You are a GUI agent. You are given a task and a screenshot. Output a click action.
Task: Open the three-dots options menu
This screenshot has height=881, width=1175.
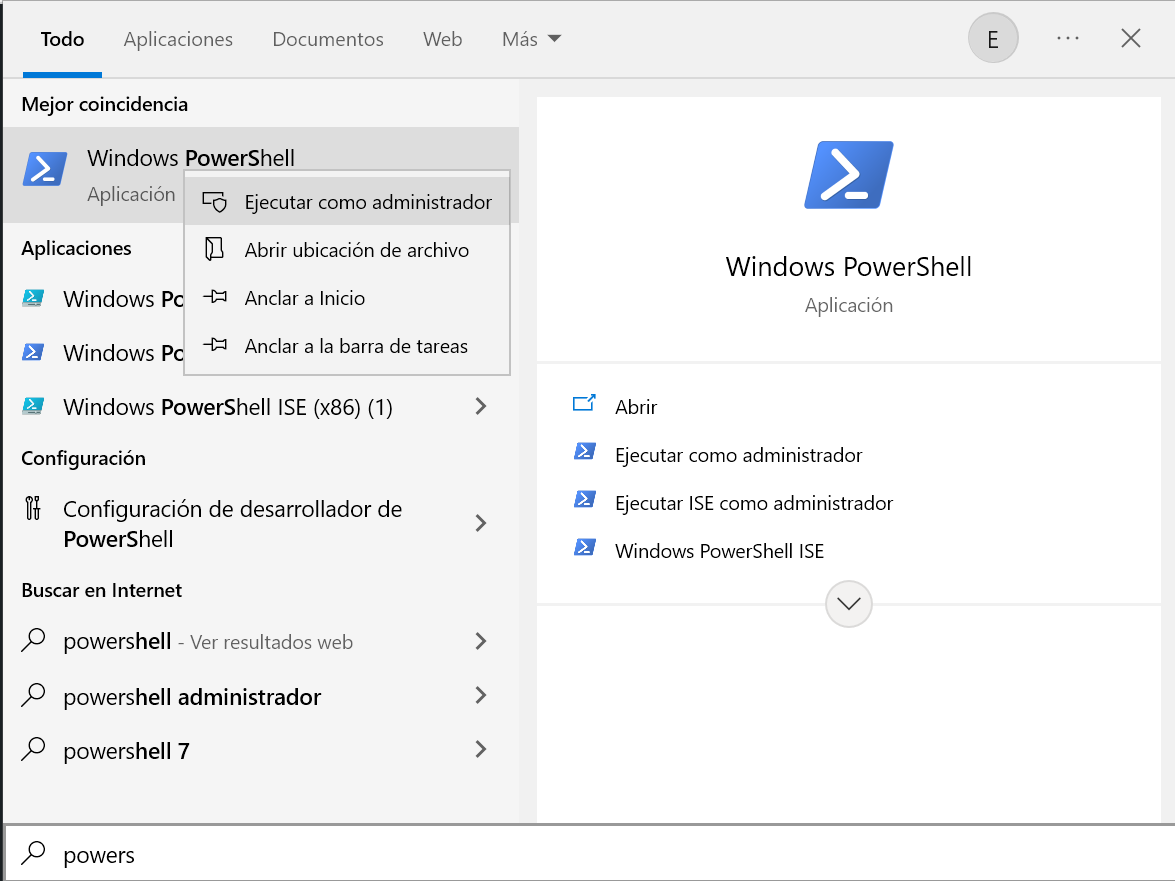click(1068, 38)
